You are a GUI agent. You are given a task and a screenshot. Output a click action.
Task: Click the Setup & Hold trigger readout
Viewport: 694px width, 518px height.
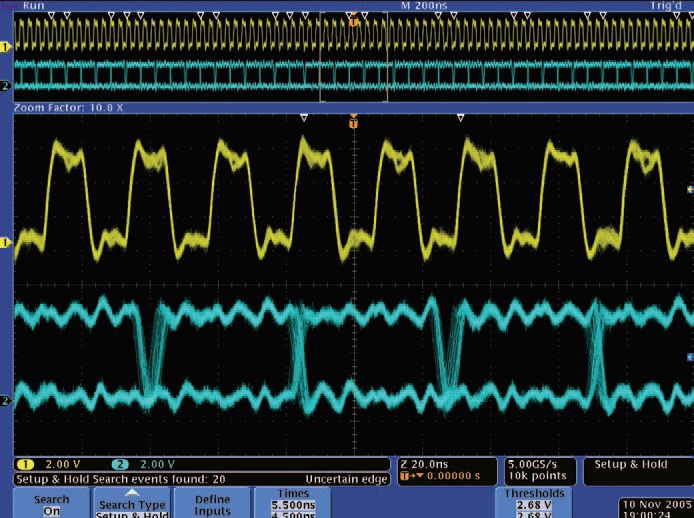point(631,465)
